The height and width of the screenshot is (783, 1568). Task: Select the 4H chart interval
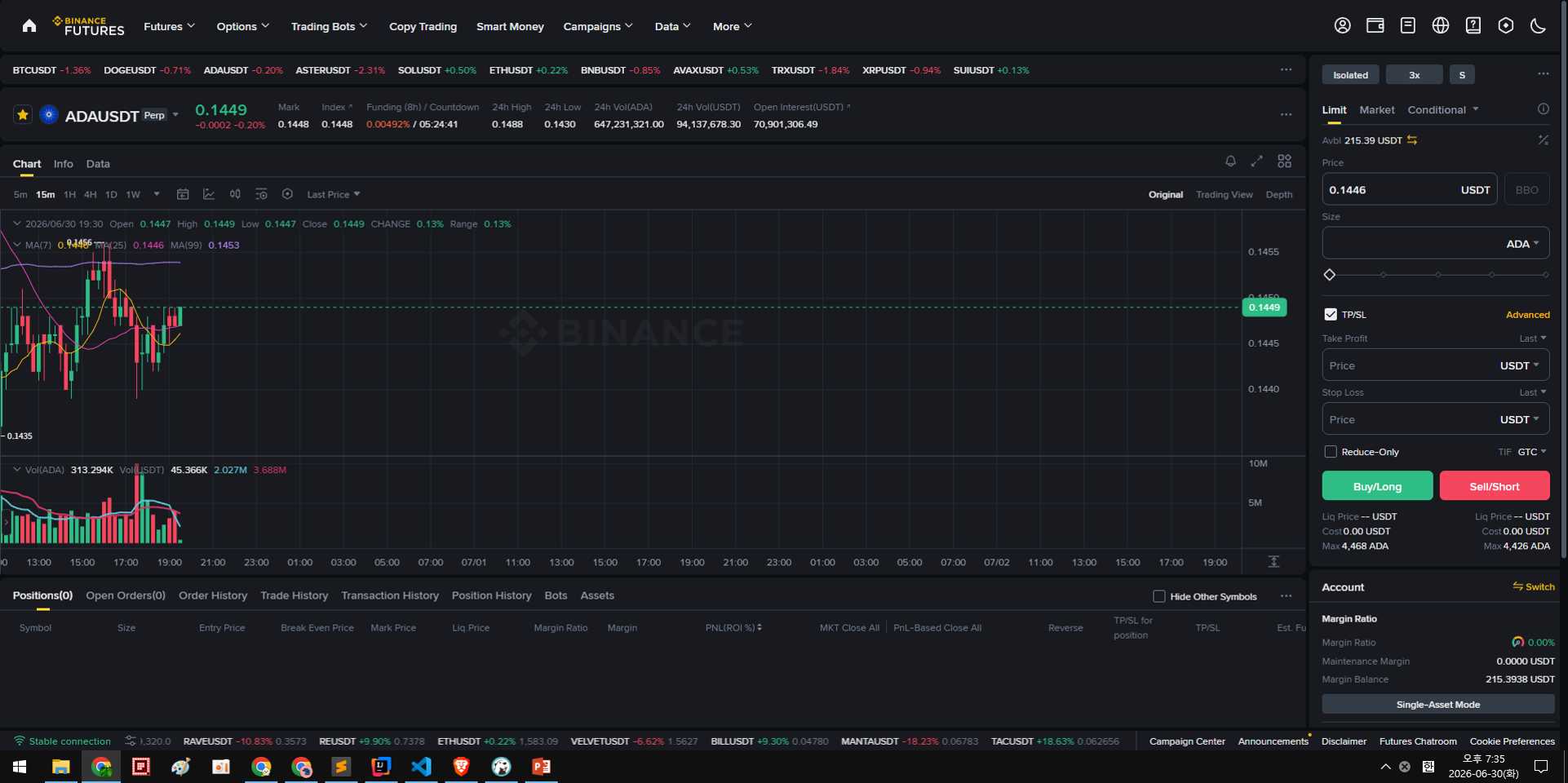pos(90,195)
